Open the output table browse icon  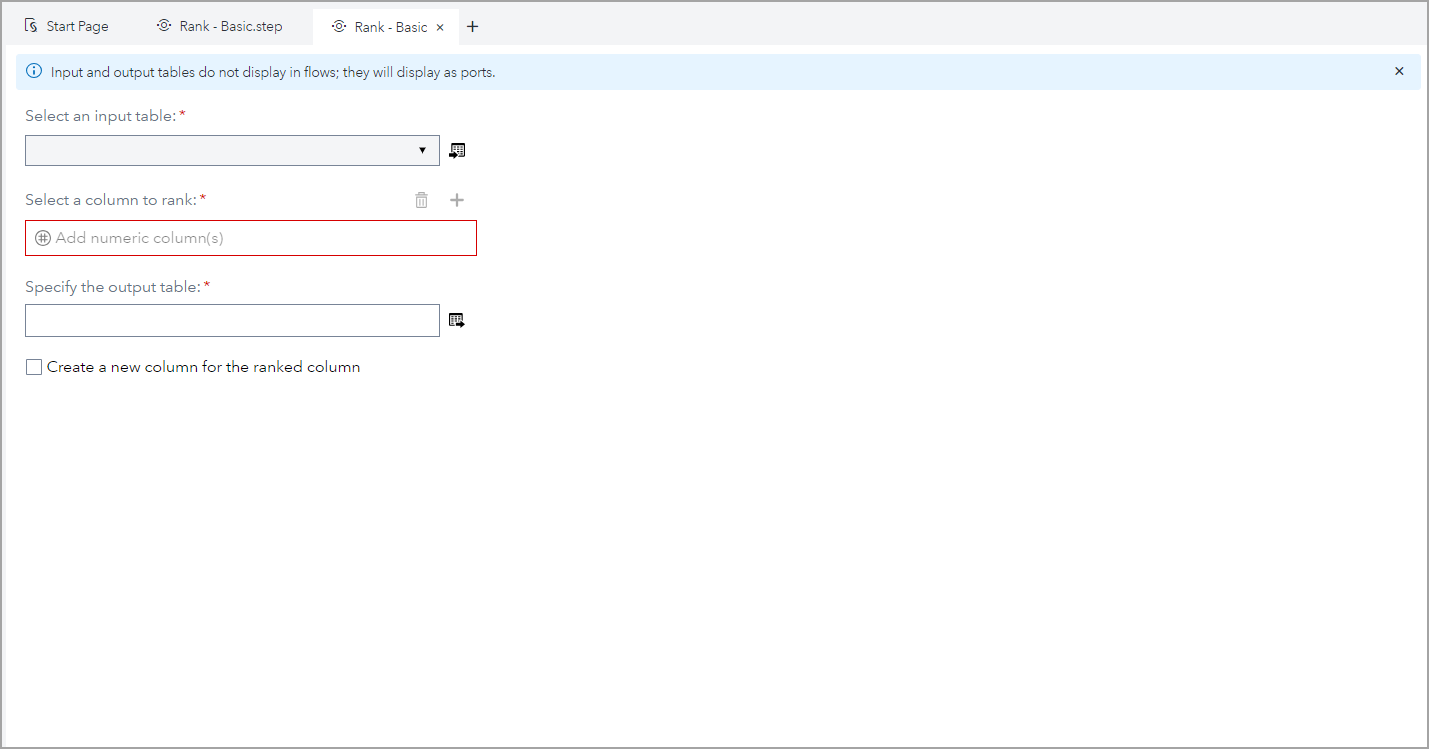(x=457, y=319)
